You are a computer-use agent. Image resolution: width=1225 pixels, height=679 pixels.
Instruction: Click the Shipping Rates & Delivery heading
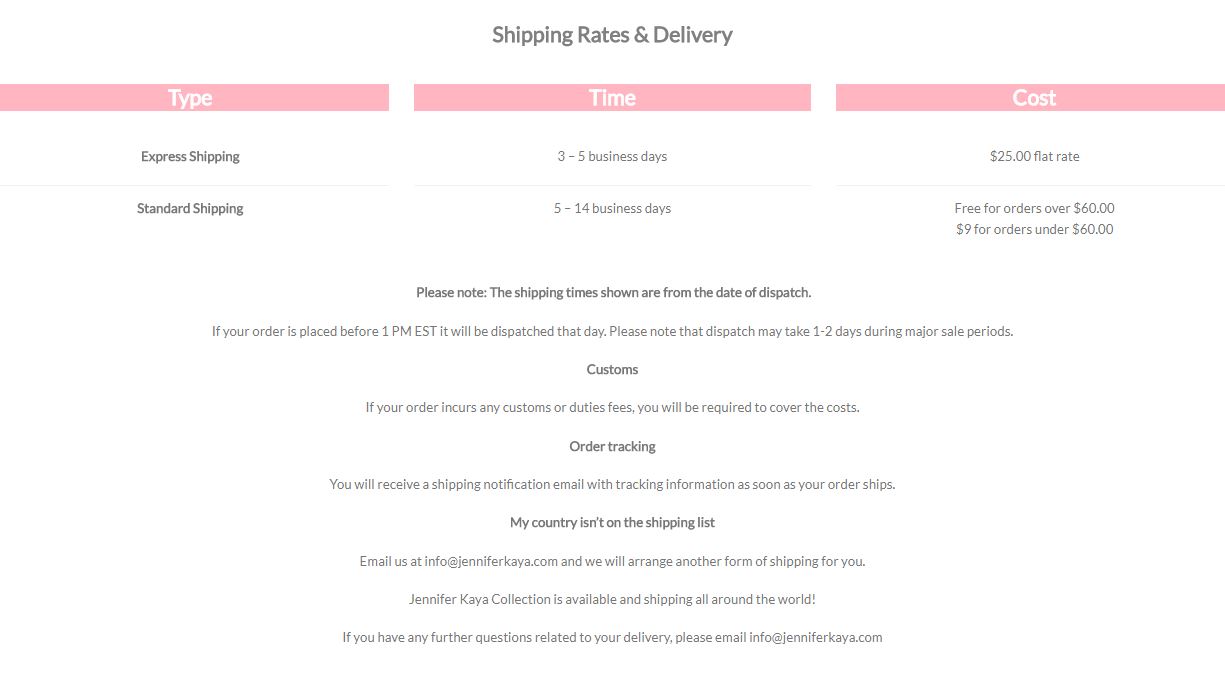[612, 35]
